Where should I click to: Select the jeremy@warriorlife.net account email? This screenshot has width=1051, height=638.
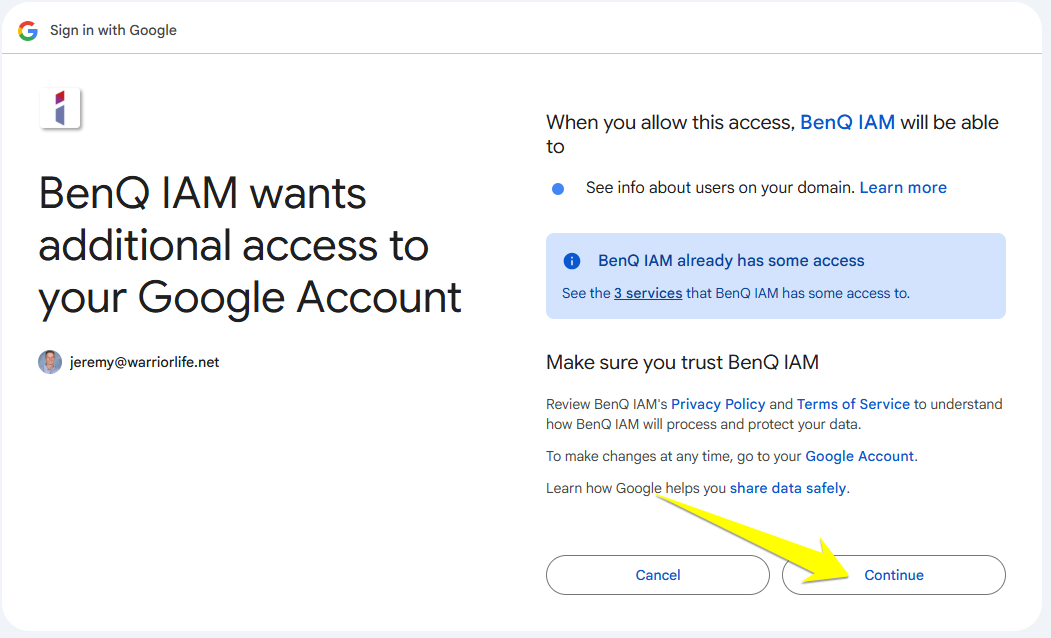(144, 362)
